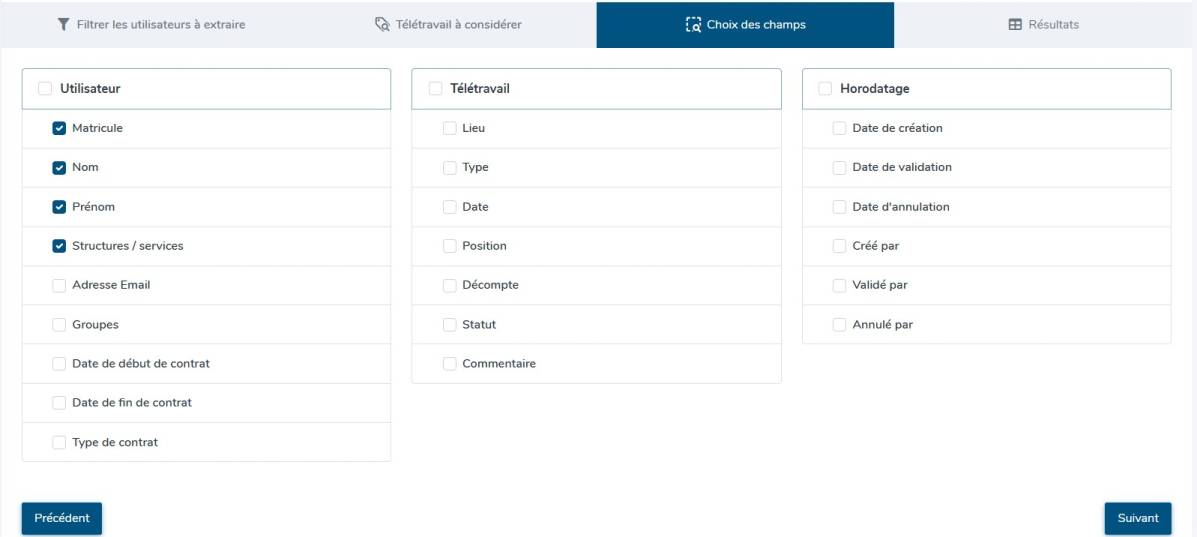1197x537 pixels.
Task: Click the Précédent button
Action: pos(62,518)
